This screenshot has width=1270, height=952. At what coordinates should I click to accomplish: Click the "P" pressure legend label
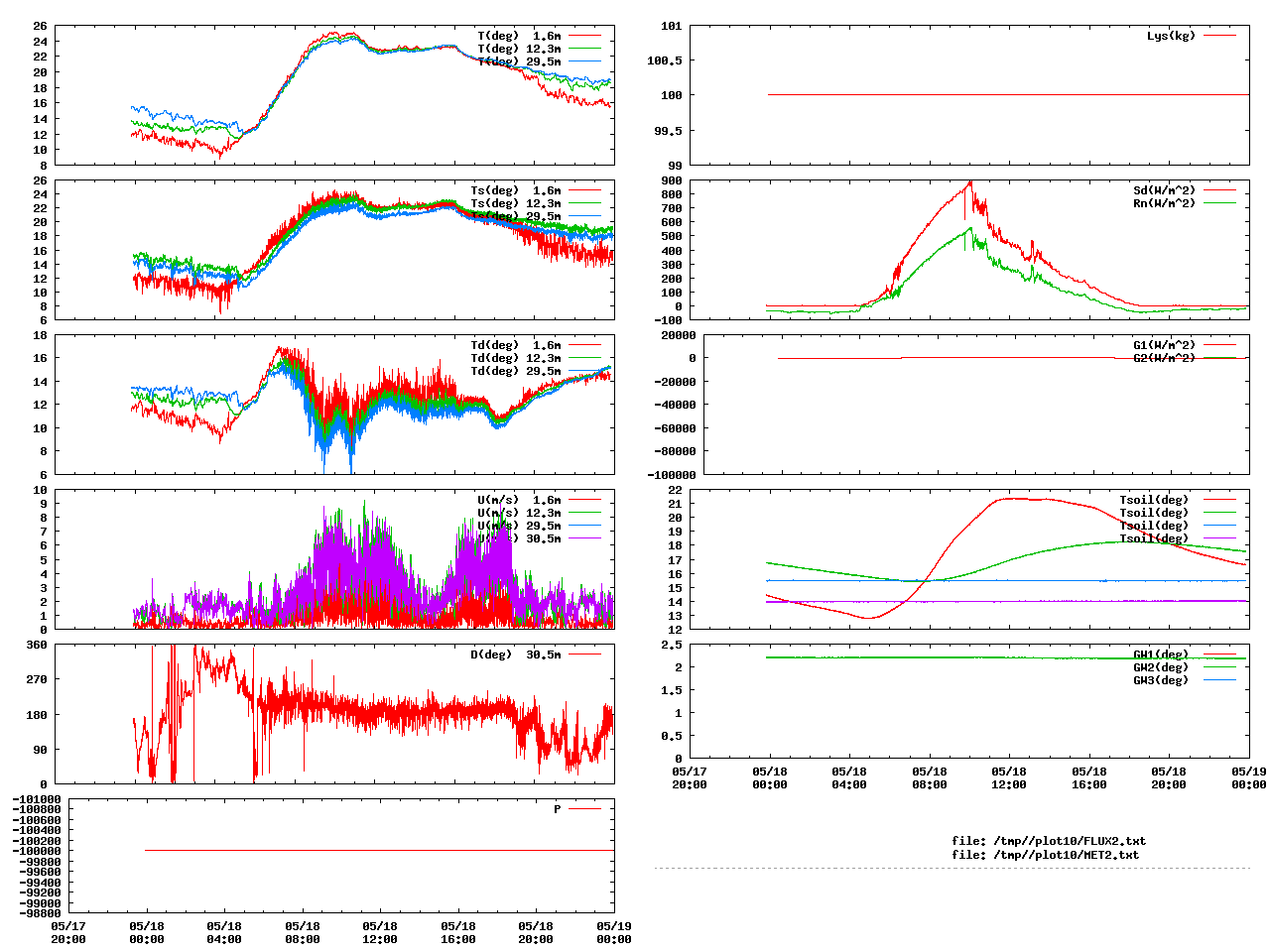[558, 809]
